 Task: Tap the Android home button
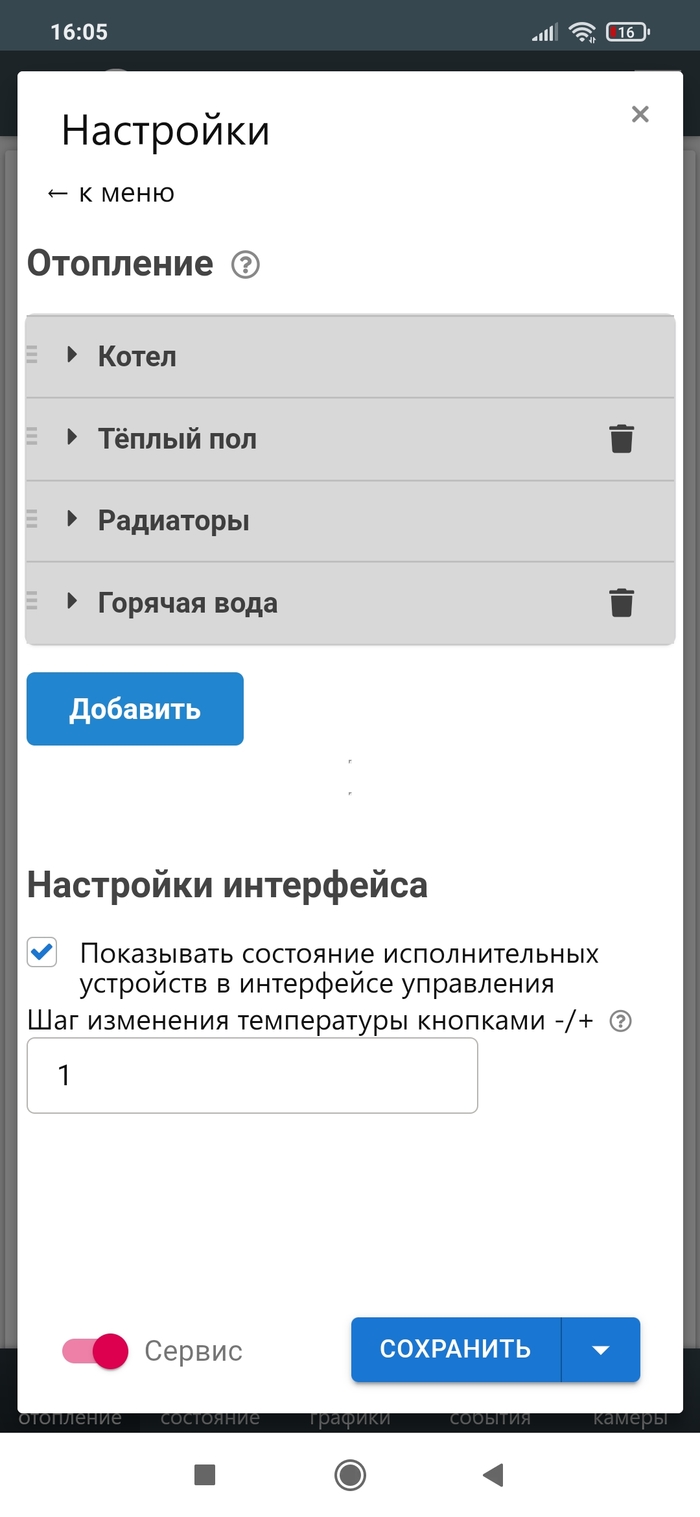click(x=350, y=1474)
